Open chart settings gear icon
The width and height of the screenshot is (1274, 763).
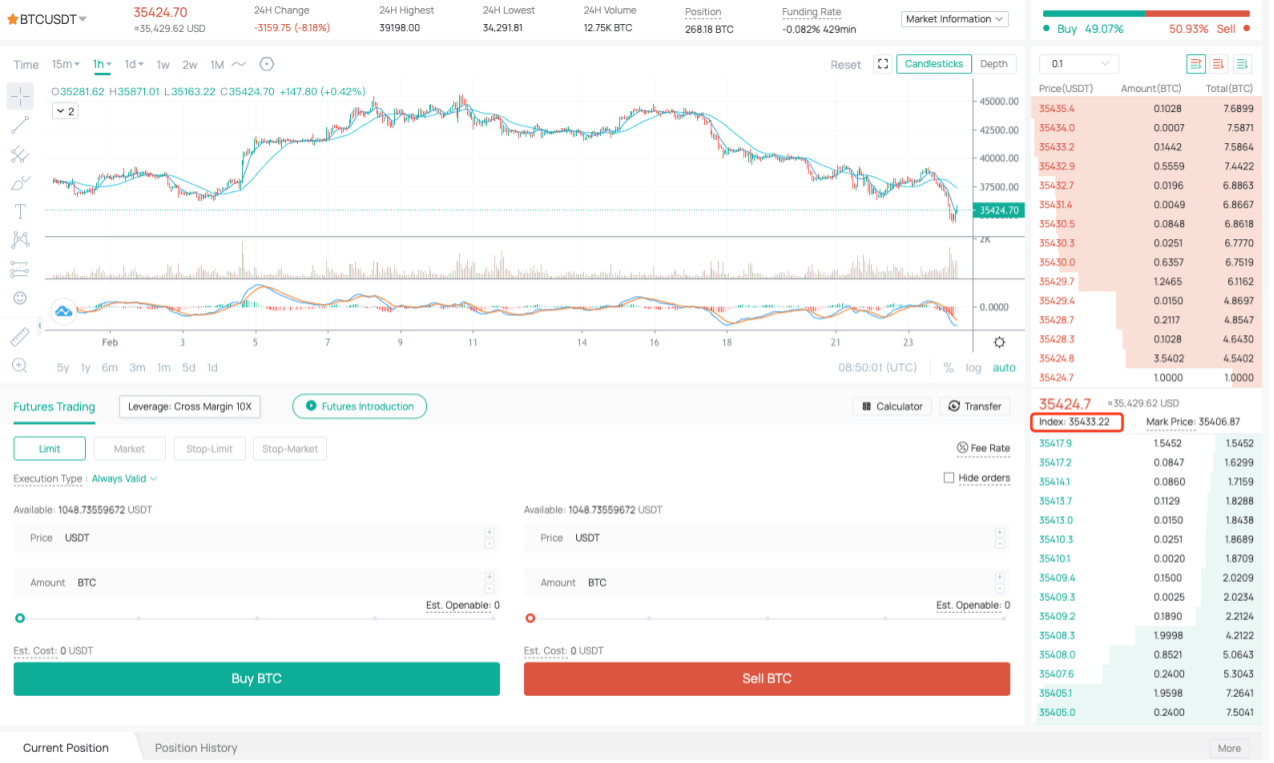999,342
